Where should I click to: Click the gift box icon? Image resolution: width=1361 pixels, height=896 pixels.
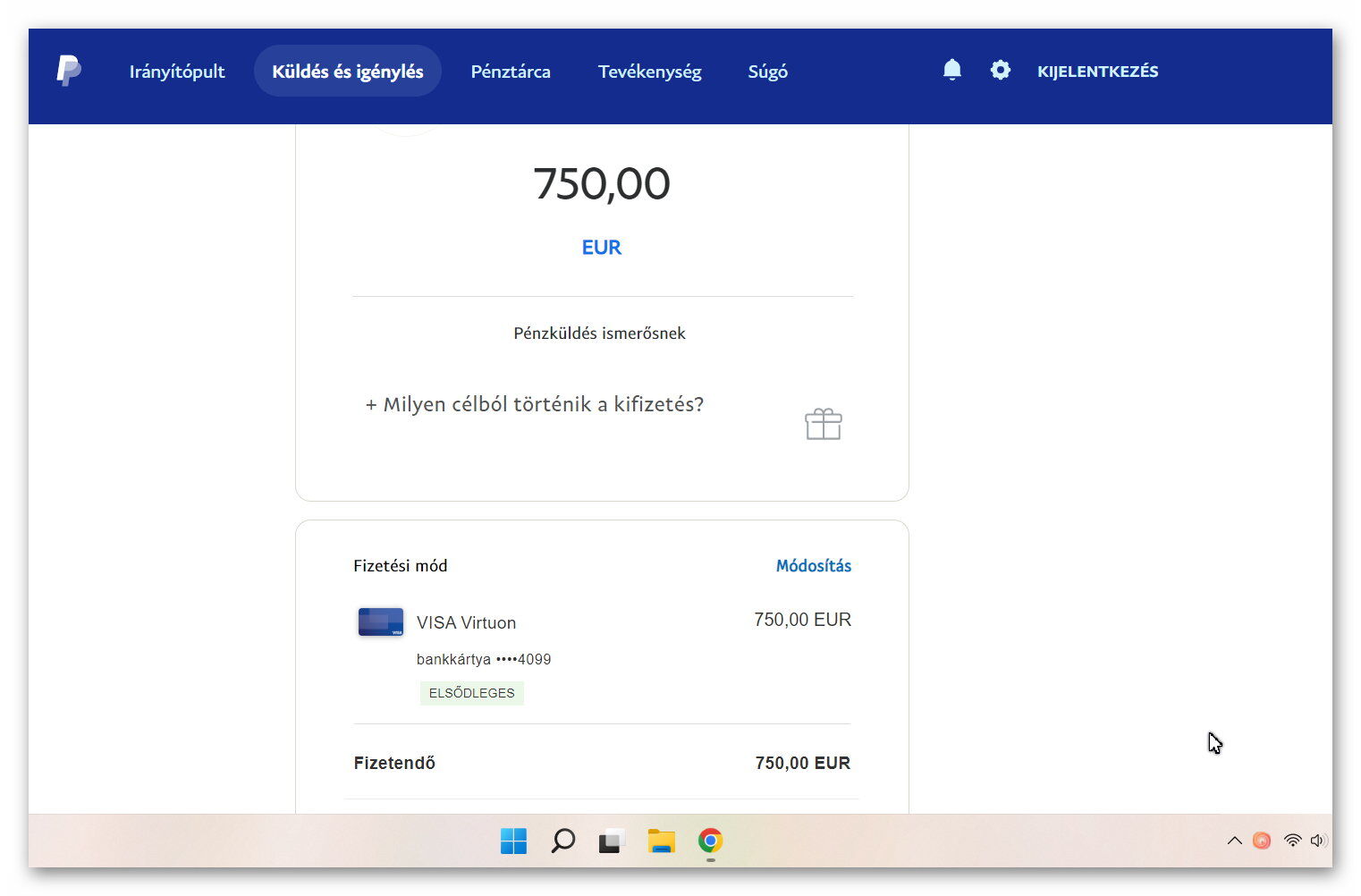coord(824,424)
